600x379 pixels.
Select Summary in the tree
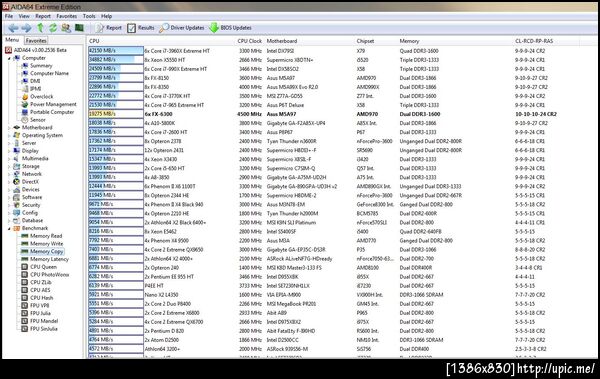(37, 65)
